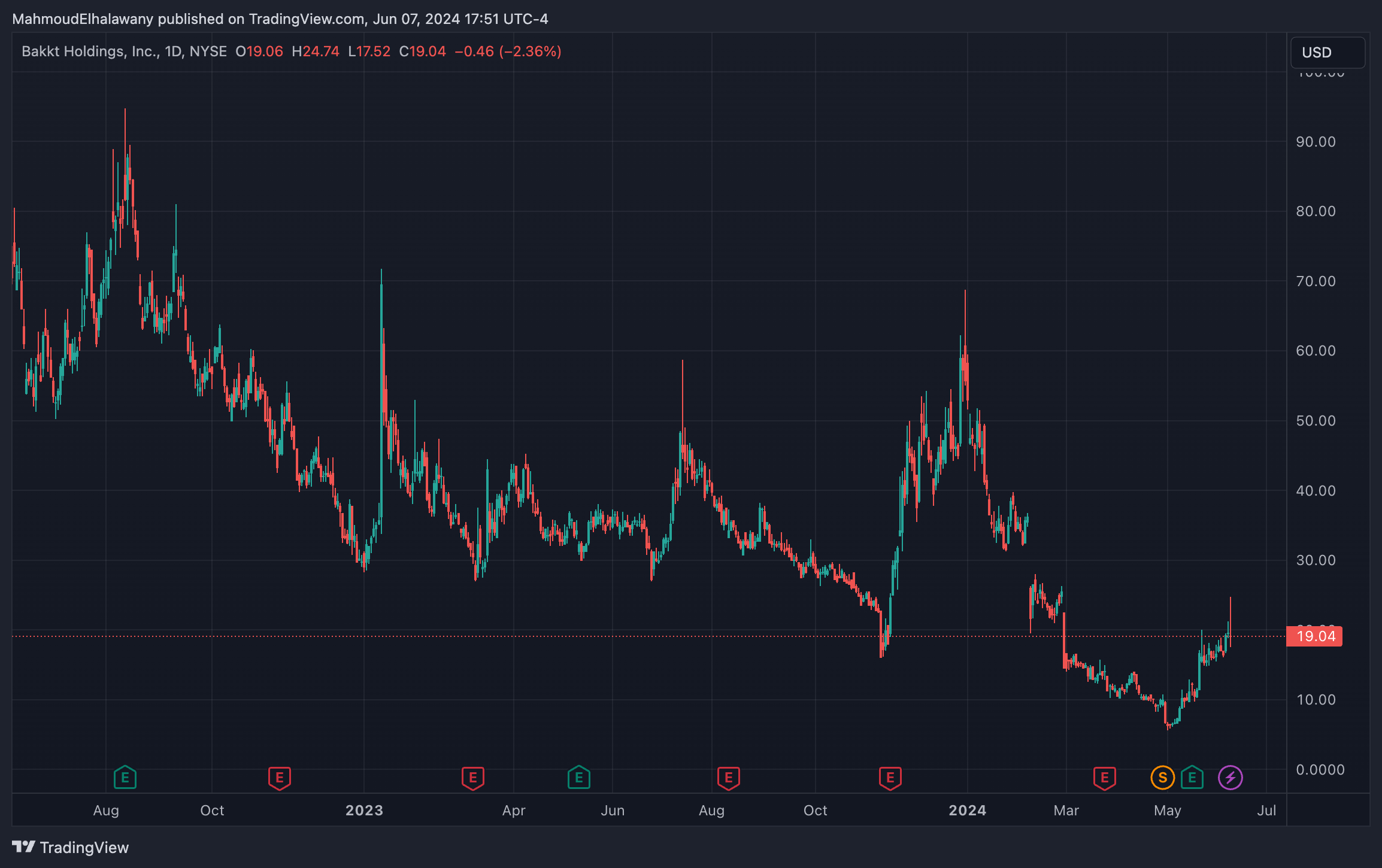The width and height of the screenshot is (1382, 868).
Task: Open the green earnings marker before Jun 2023
Action: pos(578,778)
